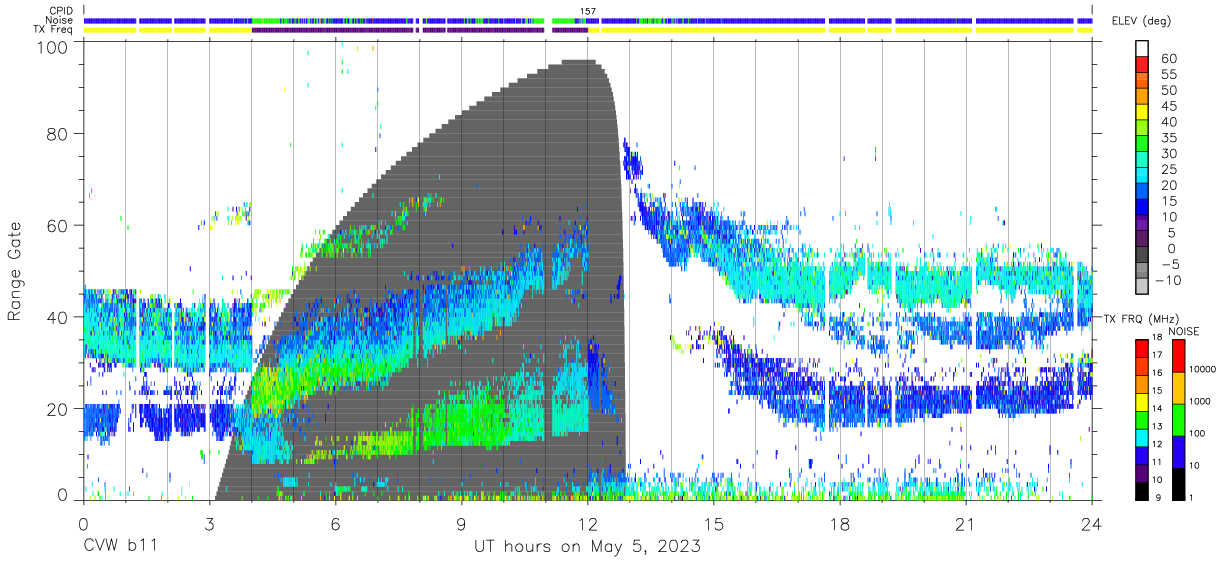The height and width of the screenshot is (567, 1228).
Task: Click Range Gate tick label 100
Action: click(x=54, y=48)
